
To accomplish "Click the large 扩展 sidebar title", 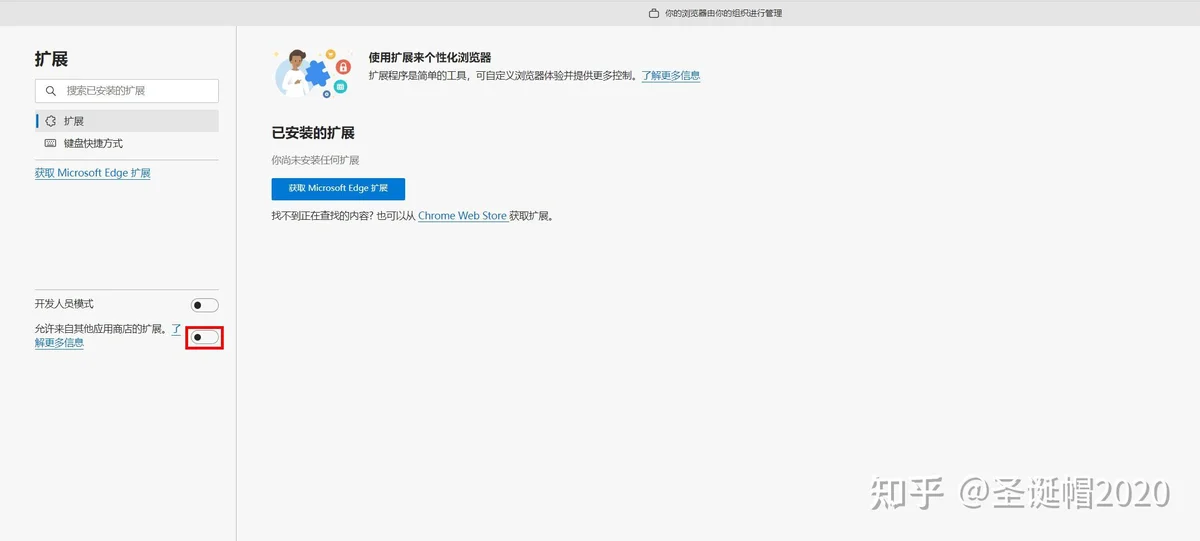I will [x=51, y=59].
